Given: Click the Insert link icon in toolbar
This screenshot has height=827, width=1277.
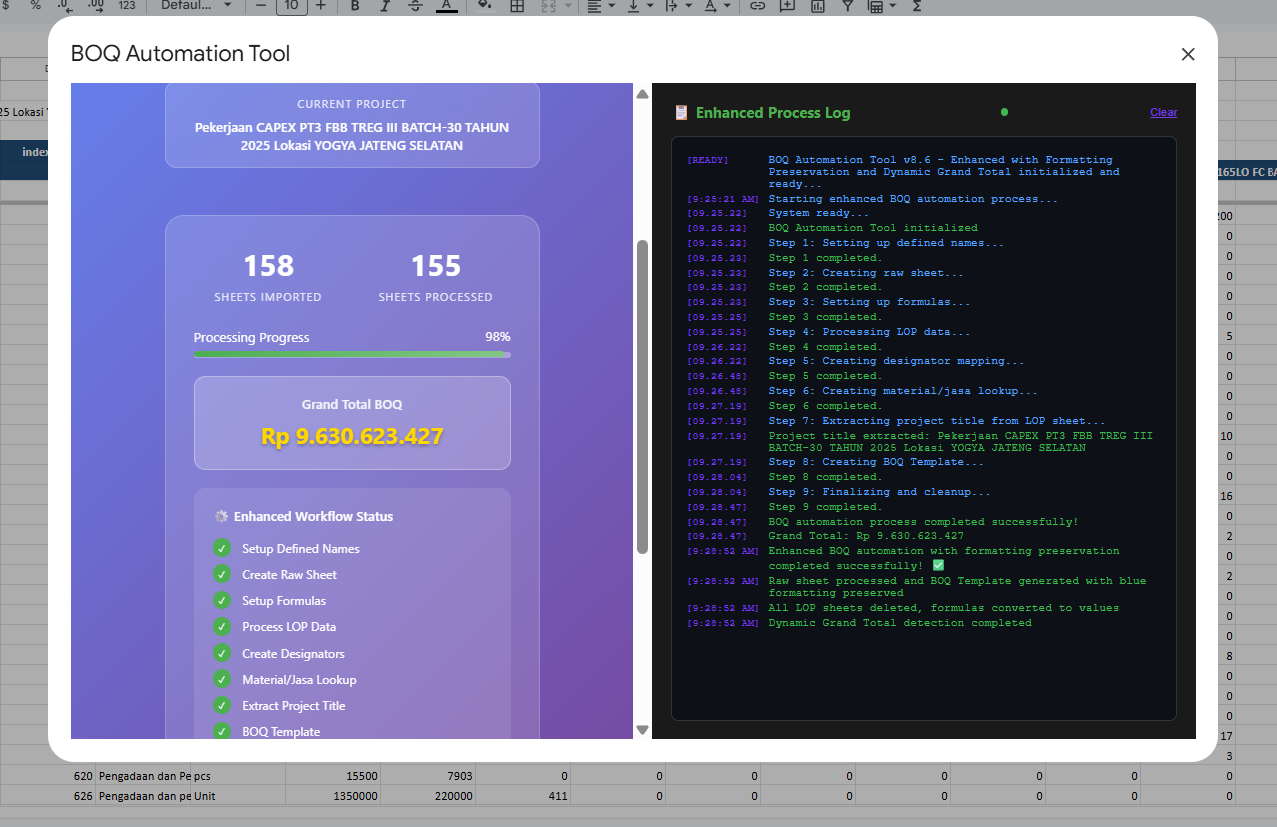Looking at the screenshot, I should click(x=757, y=6).
